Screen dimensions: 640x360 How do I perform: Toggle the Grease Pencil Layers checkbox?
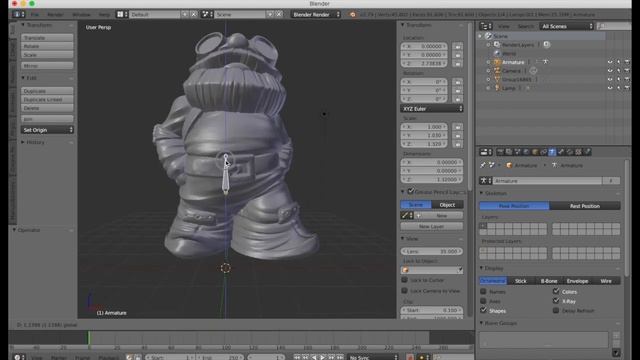point(411,191)
